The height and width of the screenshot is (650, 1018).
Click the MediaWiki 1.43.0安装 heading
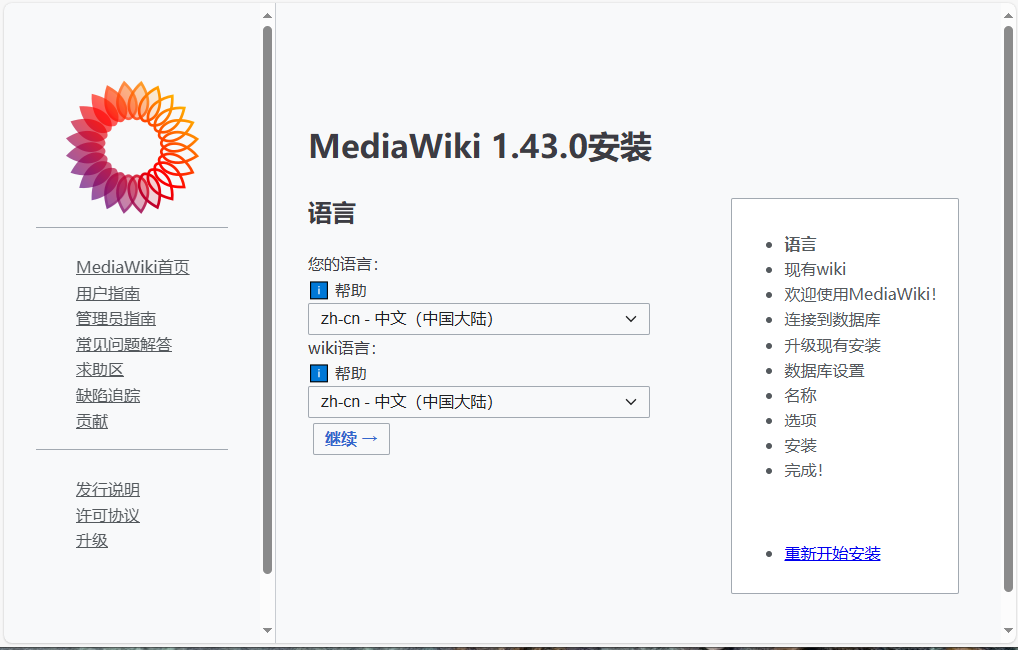(480, 146)
